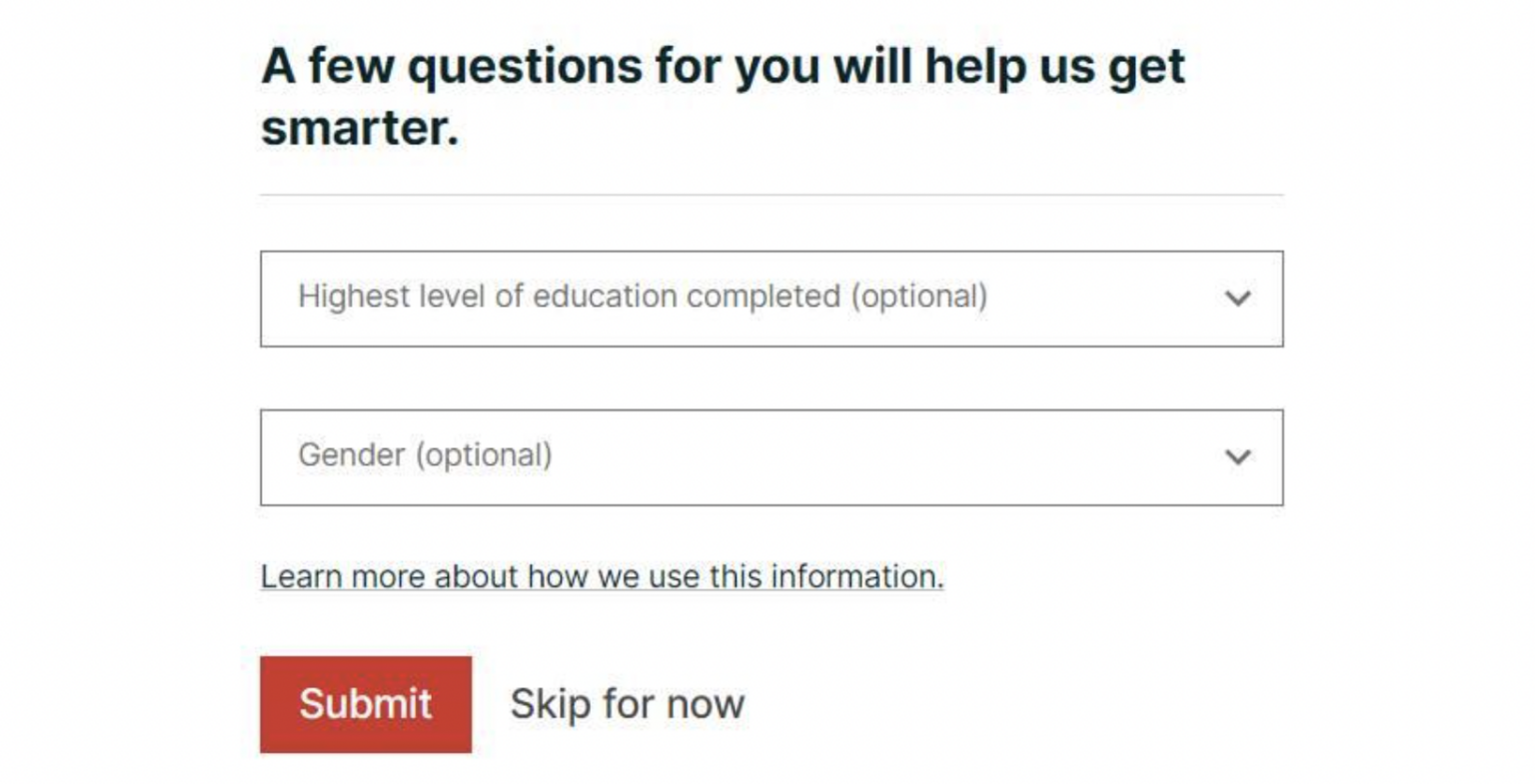Click Skip for now to bypass the form
The width and height of the screenshot is (1535, 784).
pyautogui.click(x=627, y=703)
